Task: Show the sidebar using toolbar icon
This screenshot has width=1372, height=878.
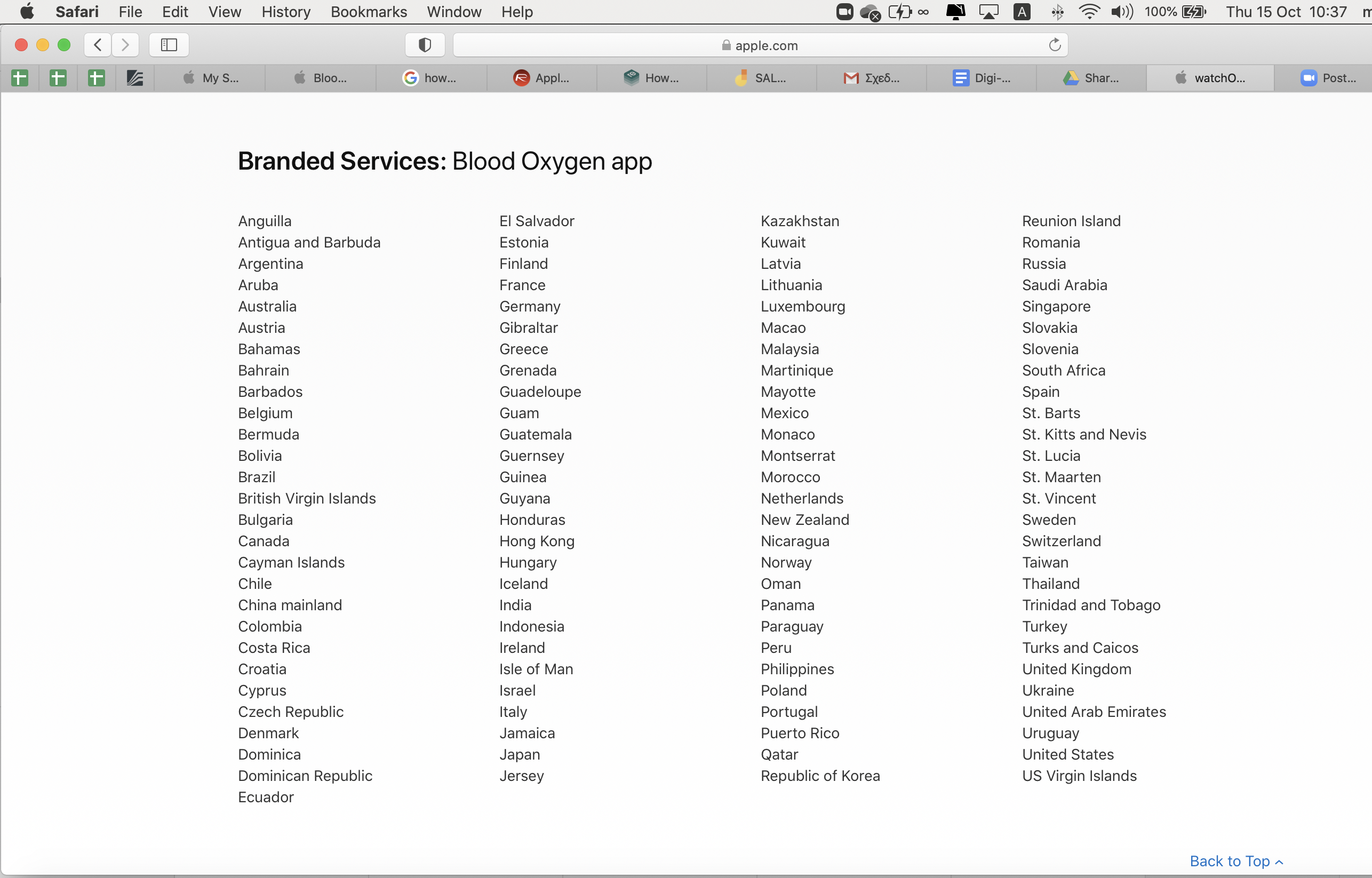Action: pos(169,44)
